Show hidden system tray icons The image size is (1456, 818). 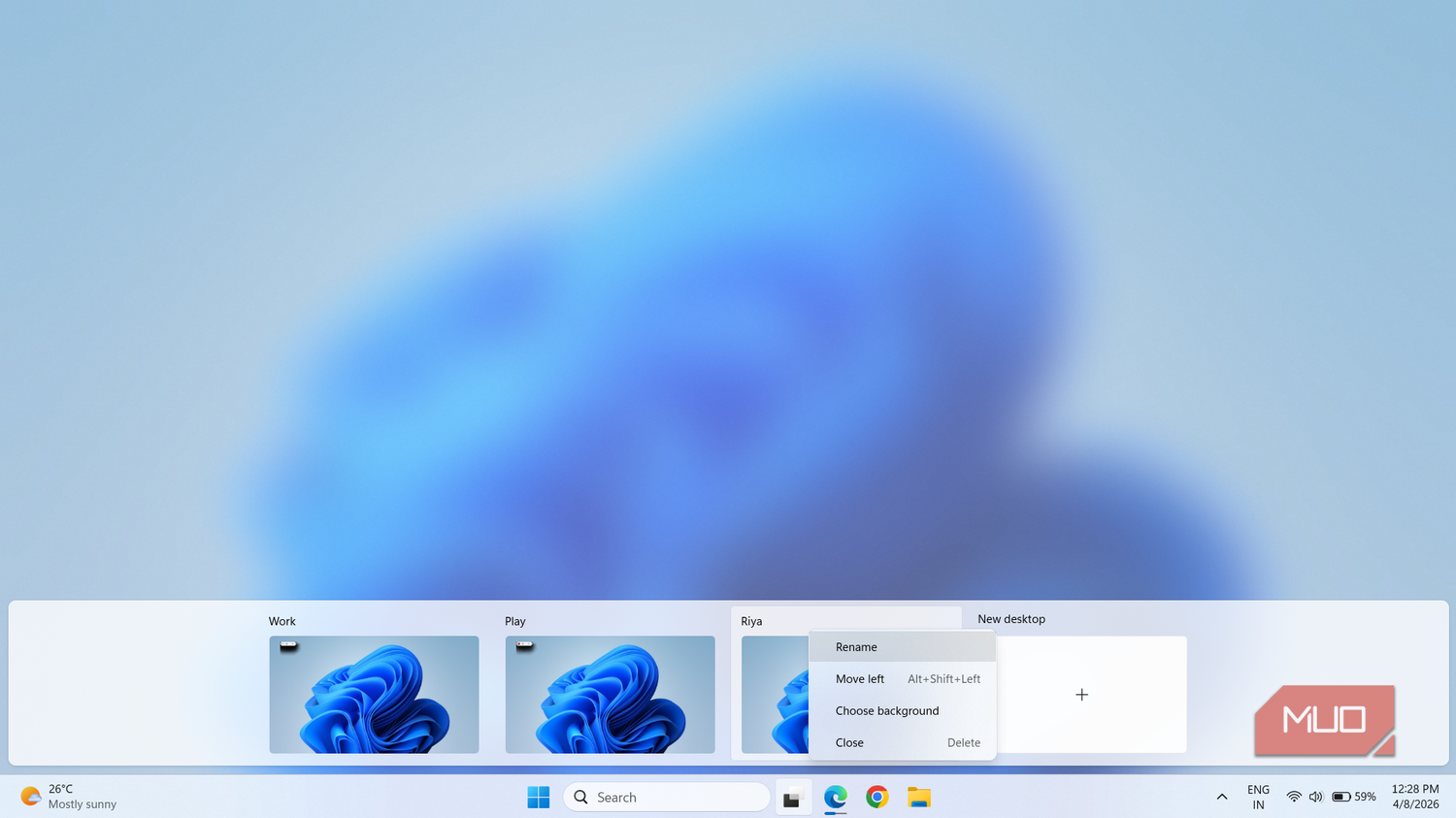pos(1222,797)
